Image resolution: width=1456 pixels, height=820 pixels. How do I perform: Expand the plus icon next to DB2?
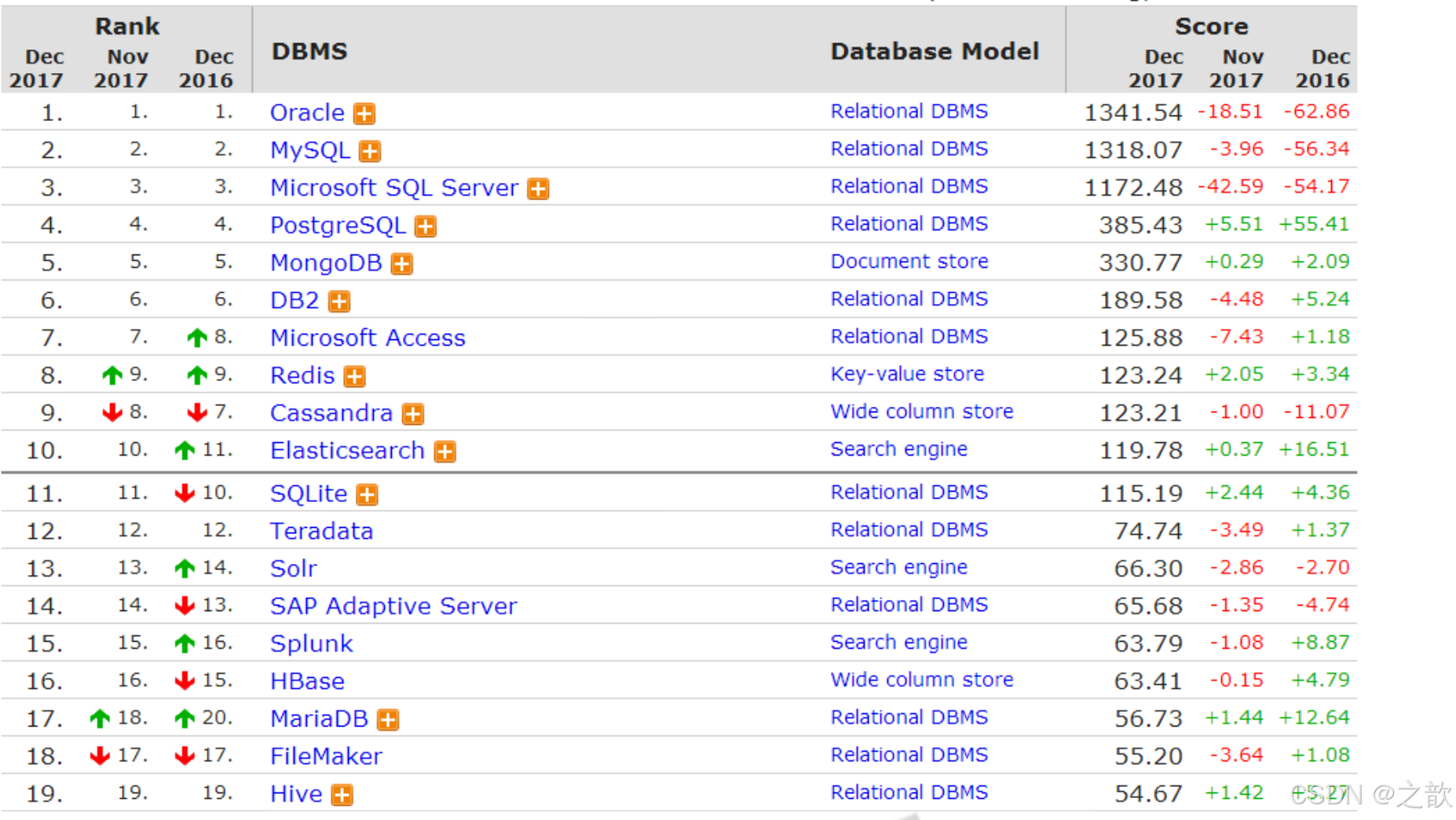point(339,302)
